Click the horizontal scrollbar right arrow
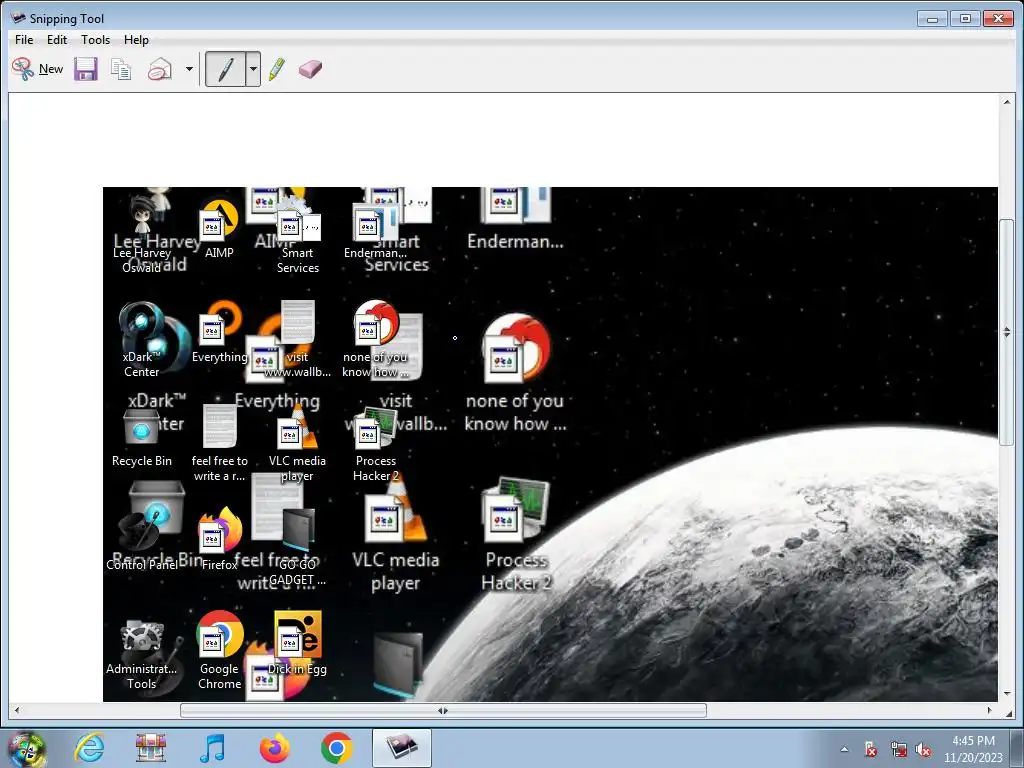This screenshot has width=1024, height=768. 989,710
